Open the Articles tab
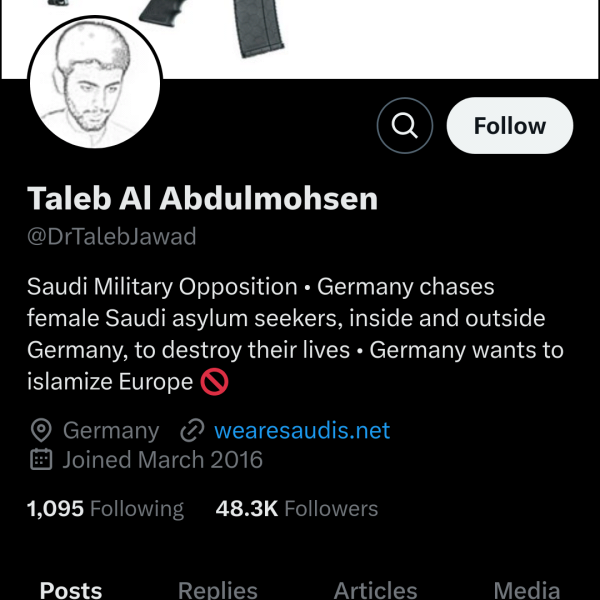Viewport: 600px width, 600px height. 375,589
